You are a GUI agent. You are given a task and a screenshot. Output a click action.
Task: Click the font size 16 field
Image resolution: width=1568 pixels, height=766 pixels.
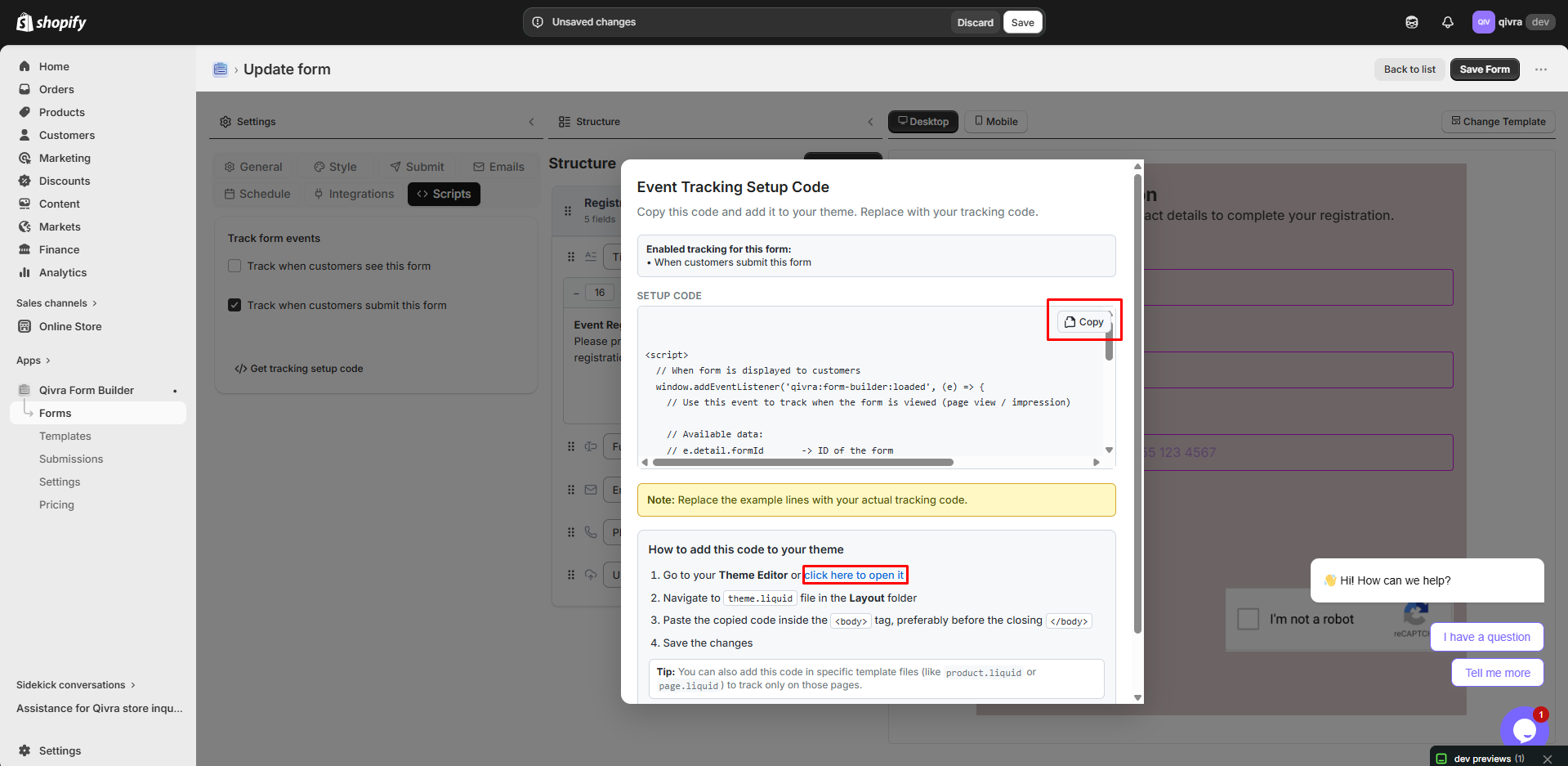(x=600, y=293)
